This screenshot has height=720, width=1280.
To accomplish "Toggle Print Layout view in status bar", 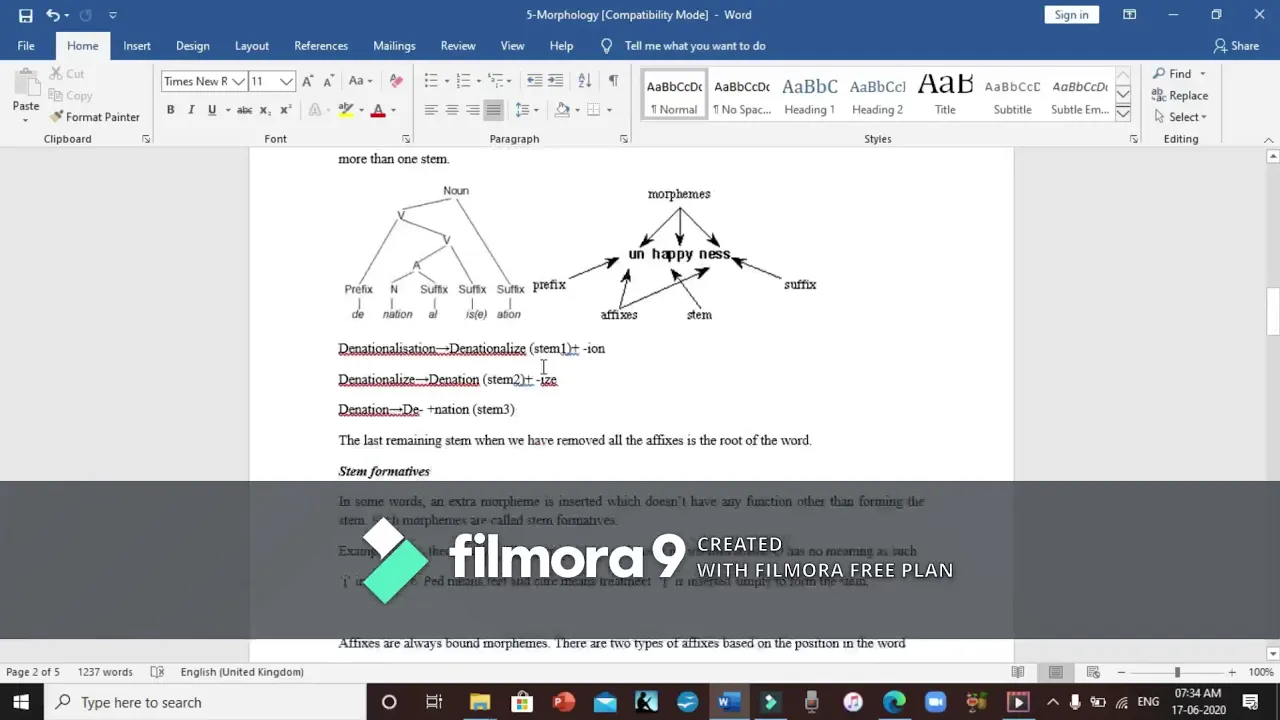I will pyautogui.click(x=1055, y=672).
